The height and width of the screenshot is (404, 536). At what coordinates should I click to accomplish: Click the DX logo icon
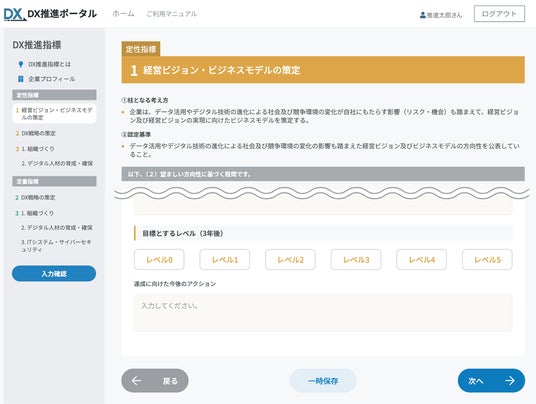(15, 14)
